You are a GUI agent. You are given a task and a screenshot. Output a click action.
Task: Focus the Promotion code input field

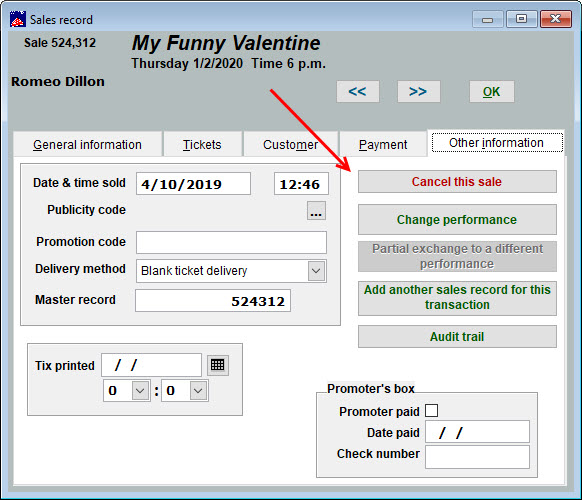[231, 242]
